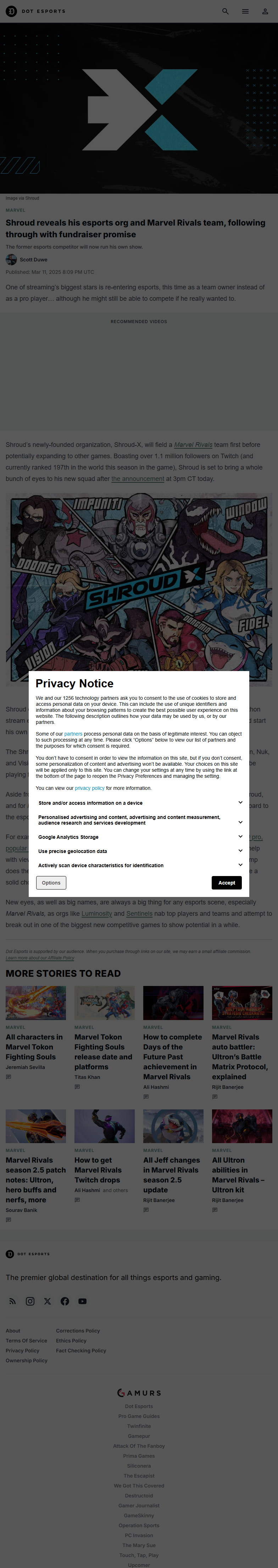Click the Accept button
The width and height of the screenshot is (278, 1568).
(226, 883)
